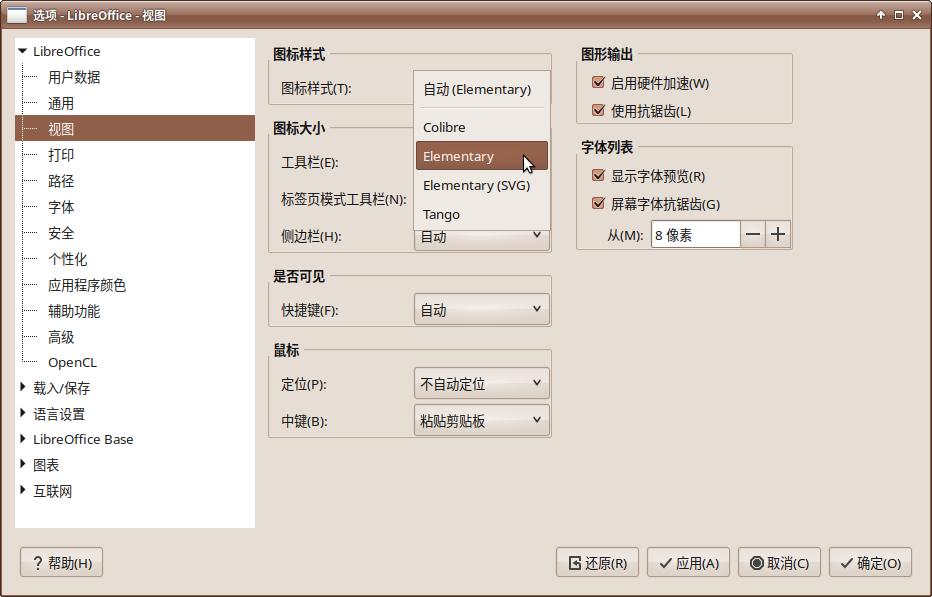Select 高级 in the tree
The height and width of the screenshot is (597, 932).
[61, 337]
